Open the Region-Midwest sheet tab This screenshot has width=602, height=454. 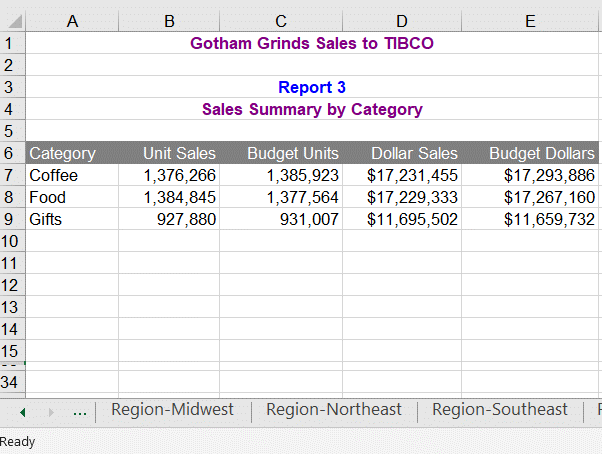tap(172, 410)
